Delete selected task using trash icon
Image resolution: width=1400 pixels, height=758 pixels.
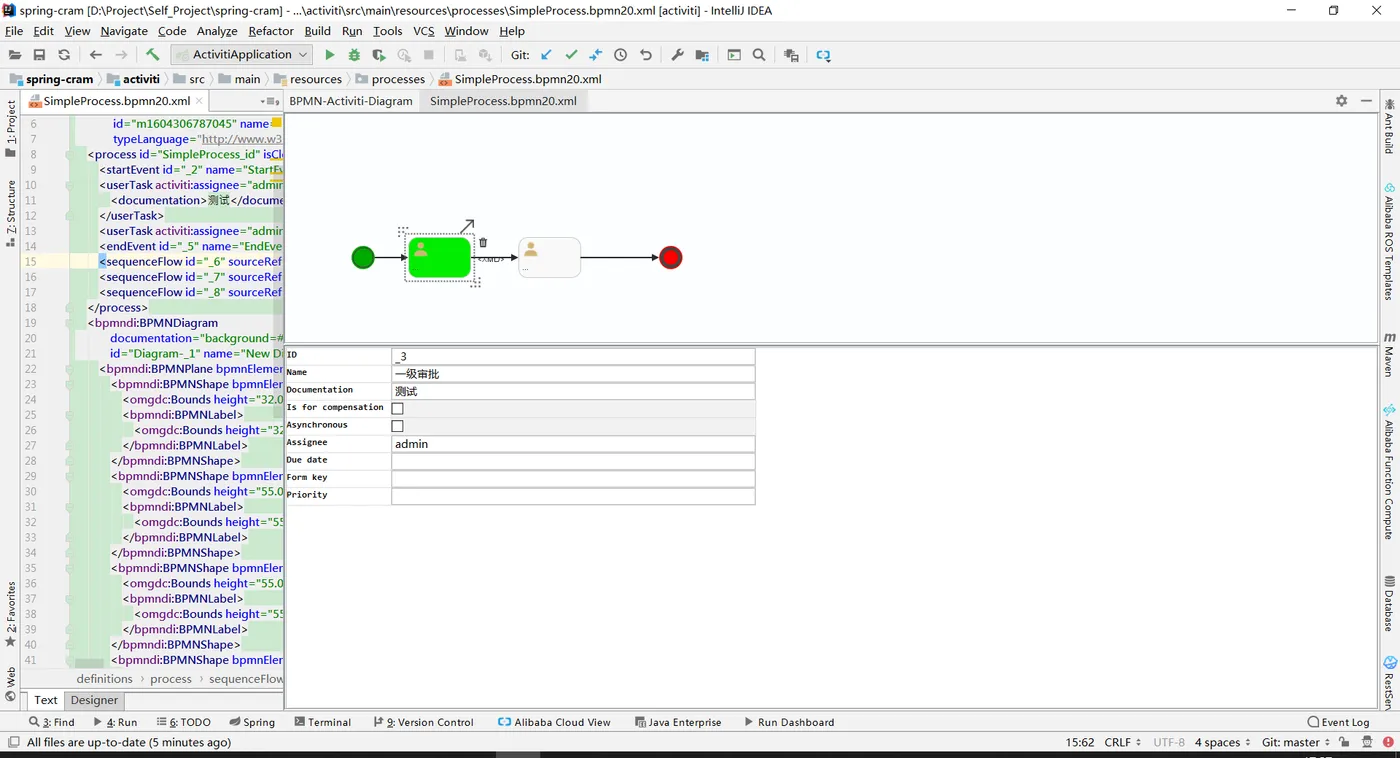click(483, 242)
